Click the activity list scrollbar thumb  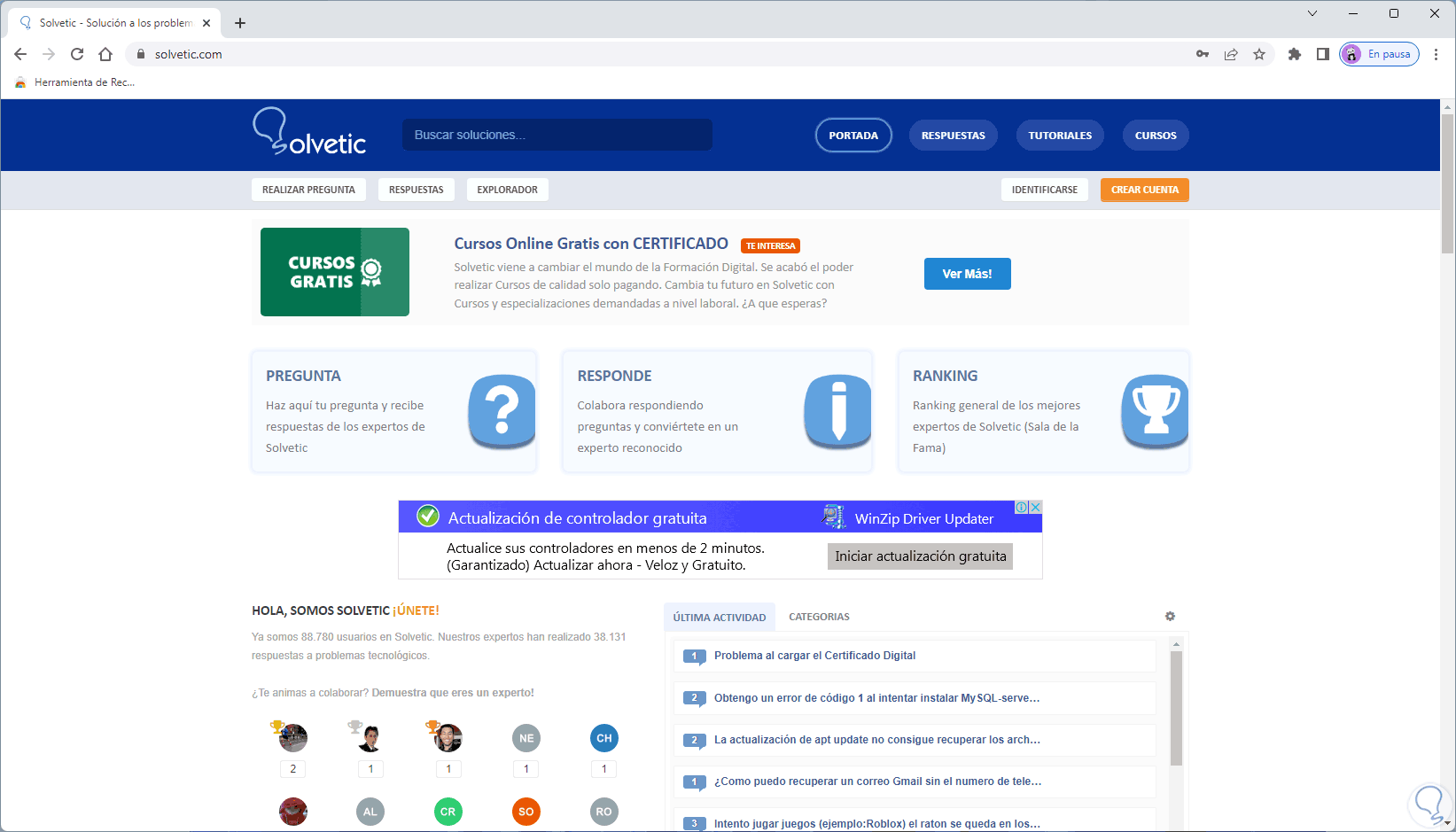click(x=1176, y=708)
